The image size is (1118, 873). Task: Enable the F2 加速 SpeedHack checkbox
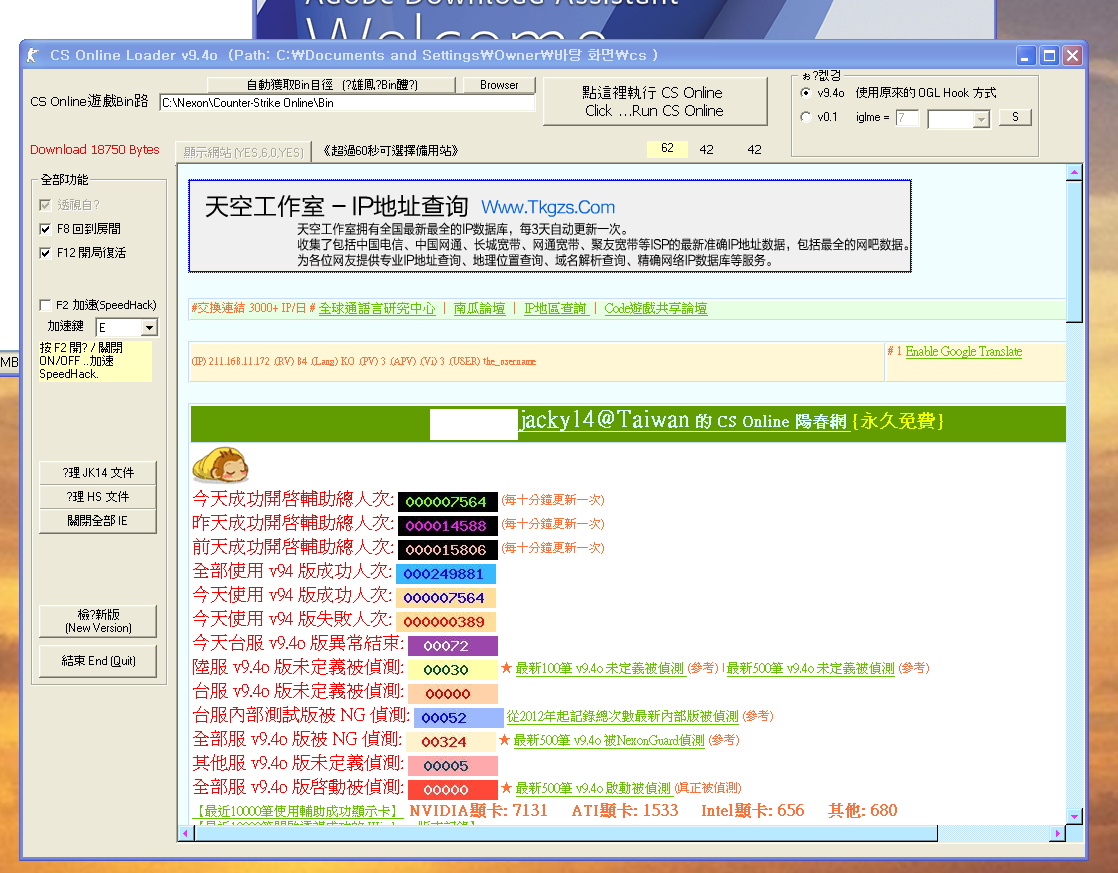tap(45, 305)
